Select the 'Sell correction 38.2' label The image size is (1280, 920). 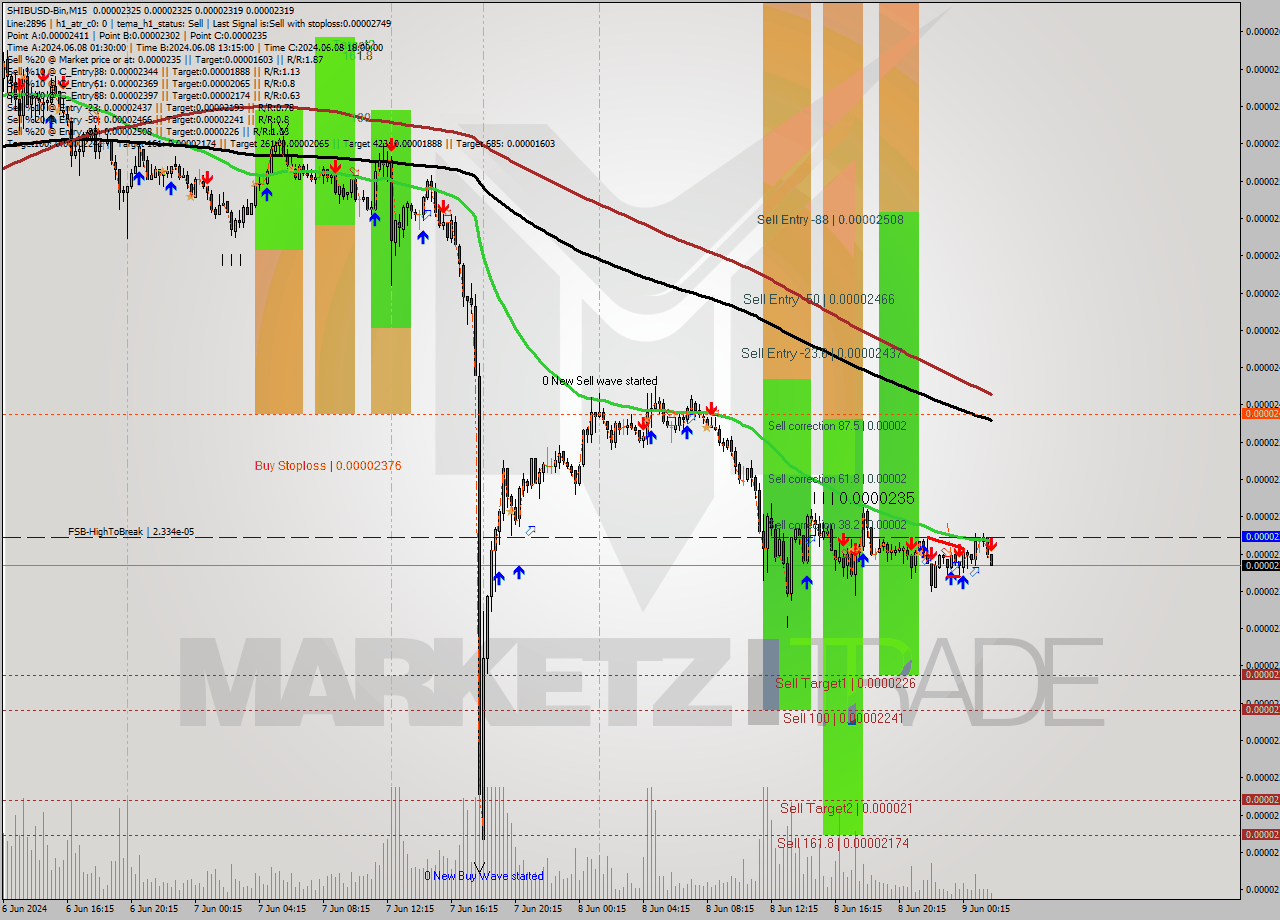click(837, 525)
